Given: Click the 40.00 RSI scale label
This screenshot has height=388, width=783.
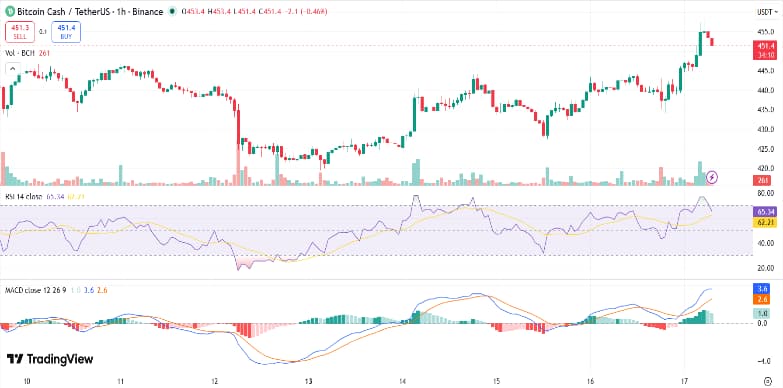Looking at the screenshot, I should (x=767, y=243).
